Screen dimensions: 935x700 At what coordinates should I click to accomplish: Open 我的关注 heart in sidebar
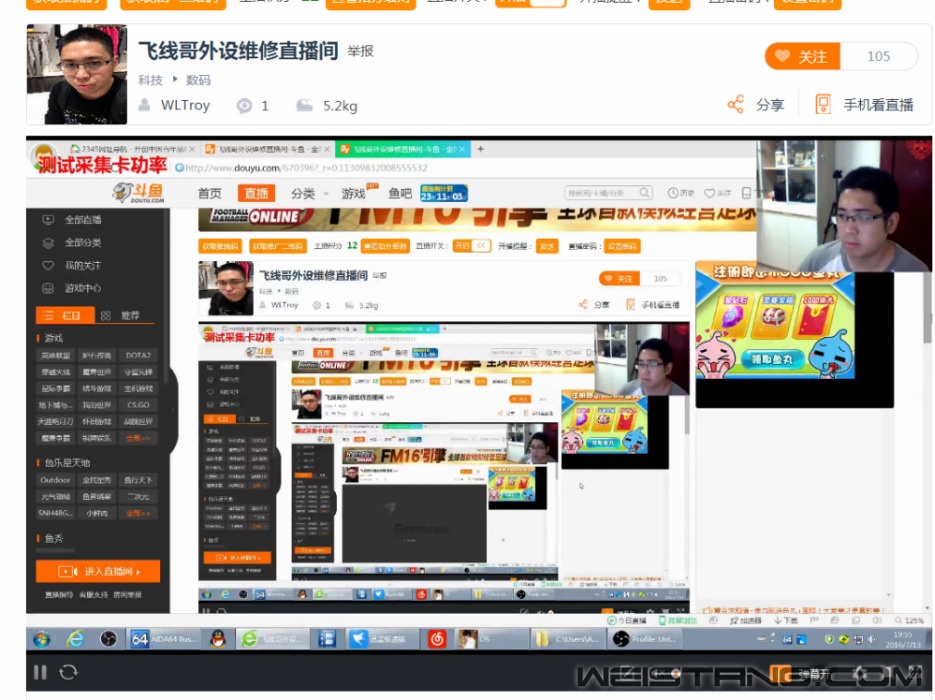[48, 266]
